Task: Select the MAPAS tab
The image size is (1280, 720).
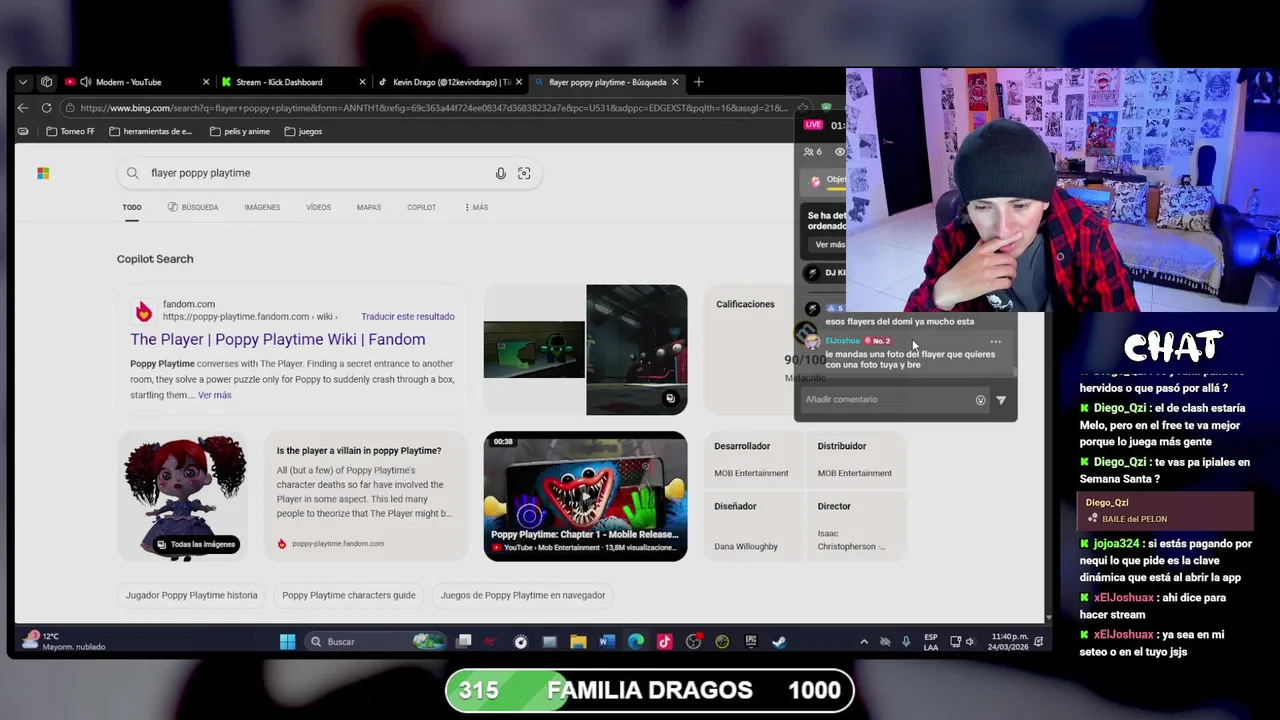Action: point(369,207)
